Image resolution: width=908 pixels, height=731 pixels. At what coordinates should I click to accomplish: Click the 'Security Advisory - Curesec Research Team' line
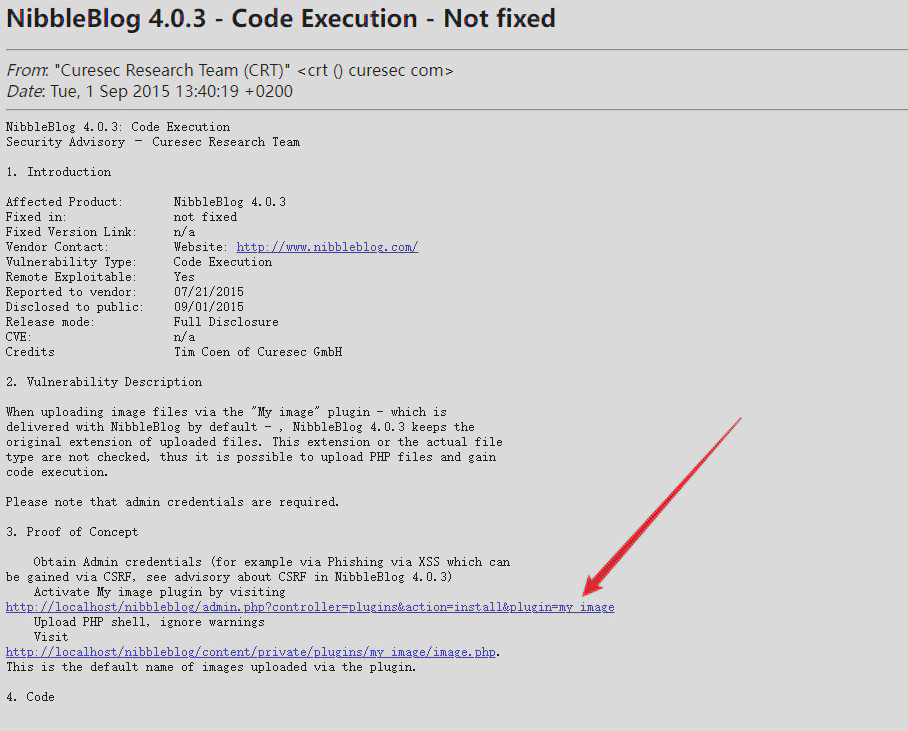coord(153,142)
